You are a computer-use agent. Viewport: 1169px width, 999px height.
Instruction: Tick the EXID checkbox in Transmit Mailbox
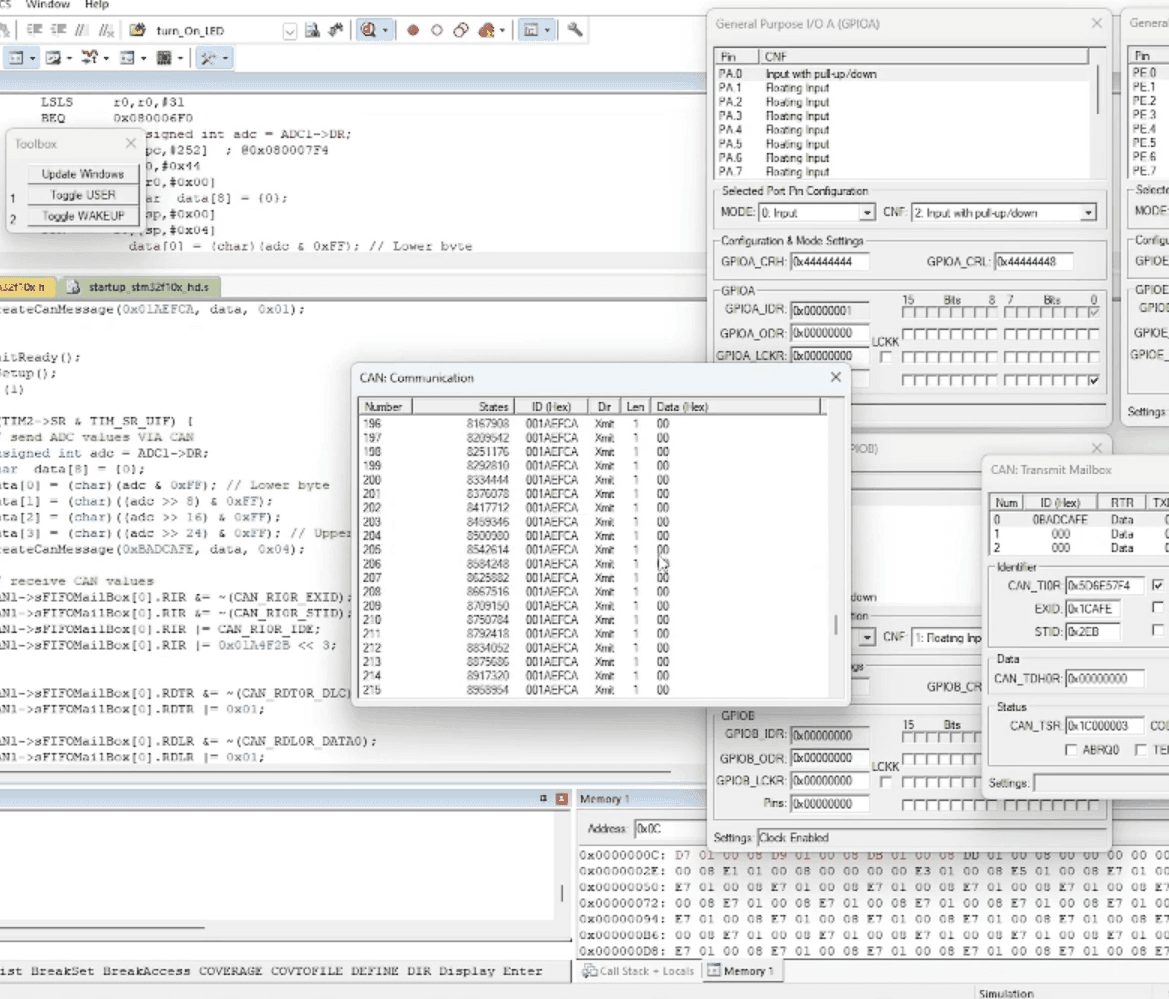(x=1157, y=608)
